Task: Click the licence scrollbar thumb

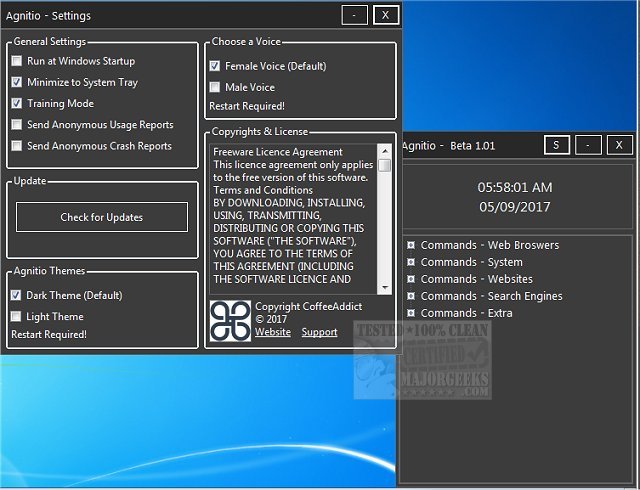Action: tap(384, 165)
